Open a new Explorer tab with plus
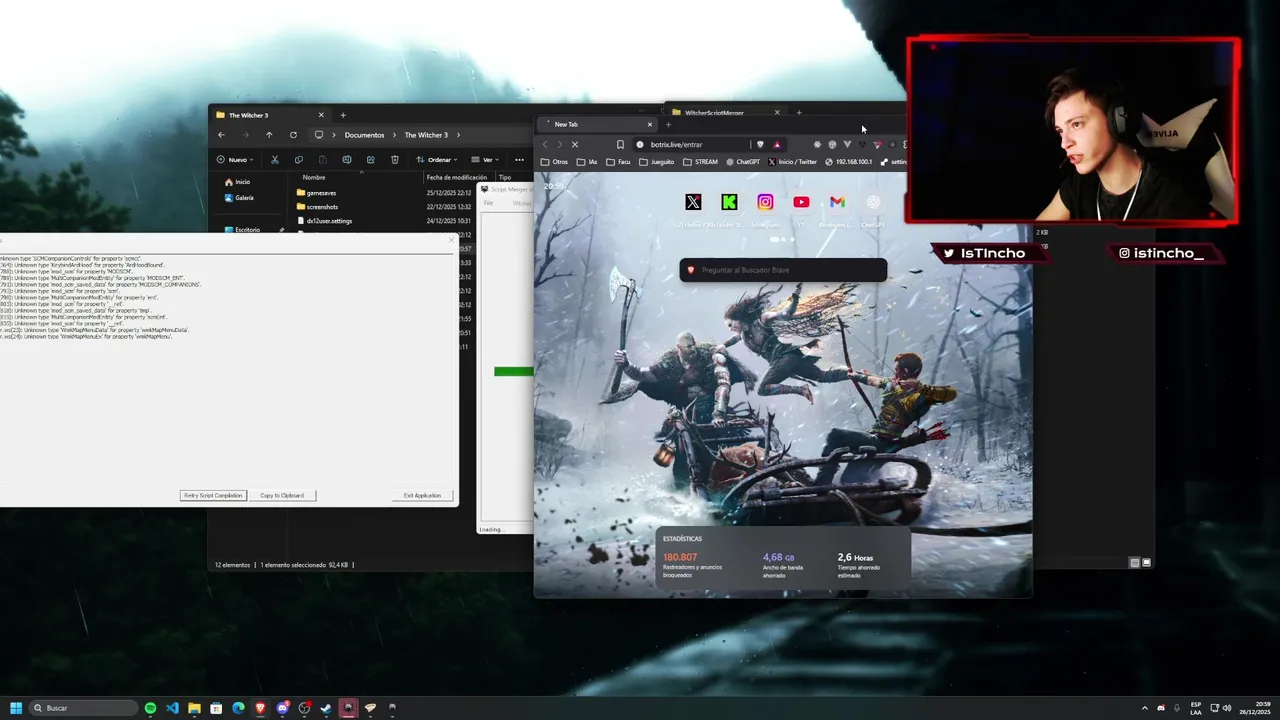 pyautogui.click(x=343, y=115)
